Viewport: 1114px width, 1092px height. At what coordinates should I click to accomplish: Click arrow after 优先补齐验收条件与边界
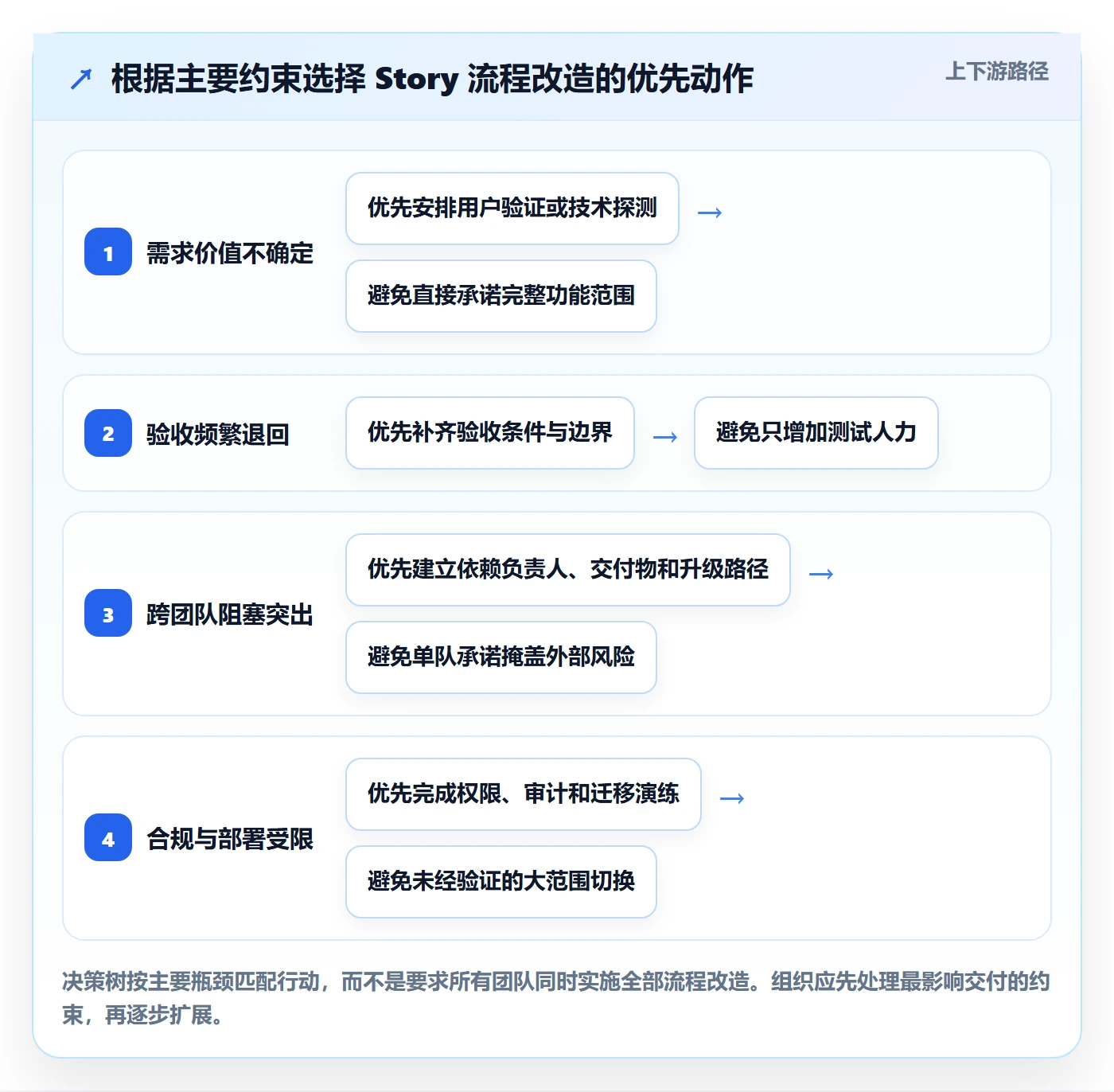(x=665, y=437)
